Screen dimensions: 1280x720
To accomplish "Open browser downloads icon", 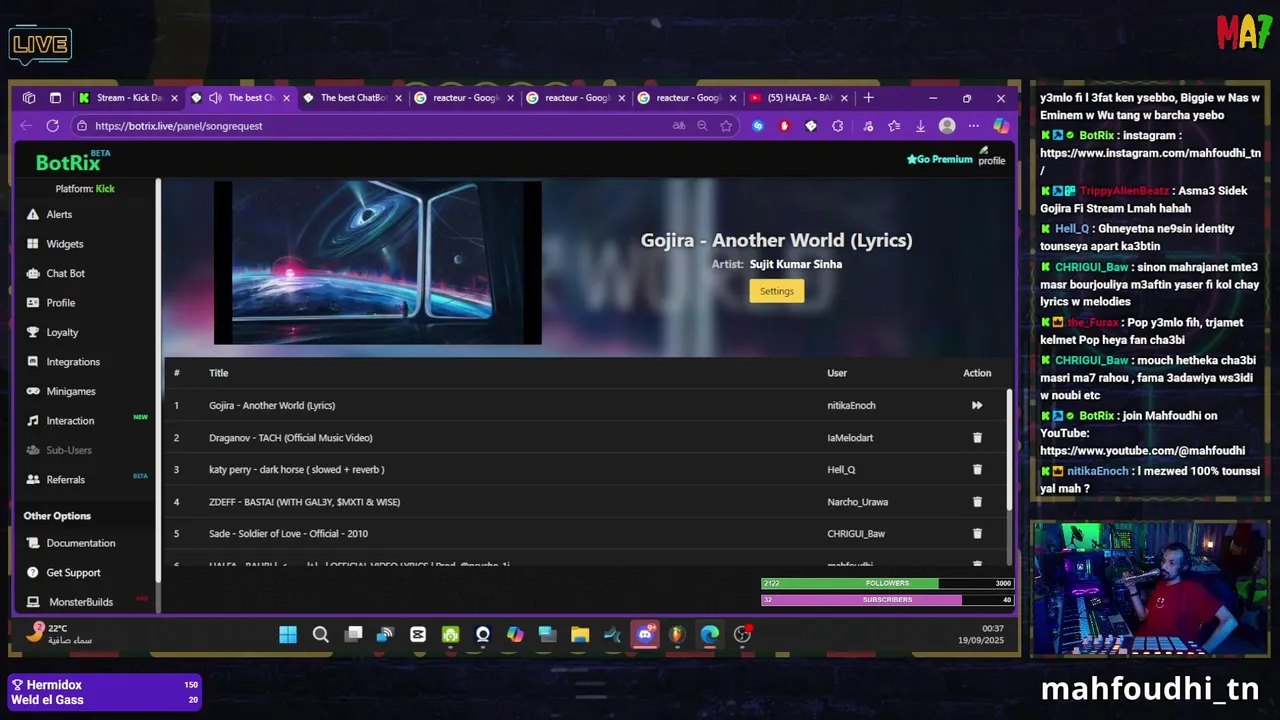I will coord(920,126).
